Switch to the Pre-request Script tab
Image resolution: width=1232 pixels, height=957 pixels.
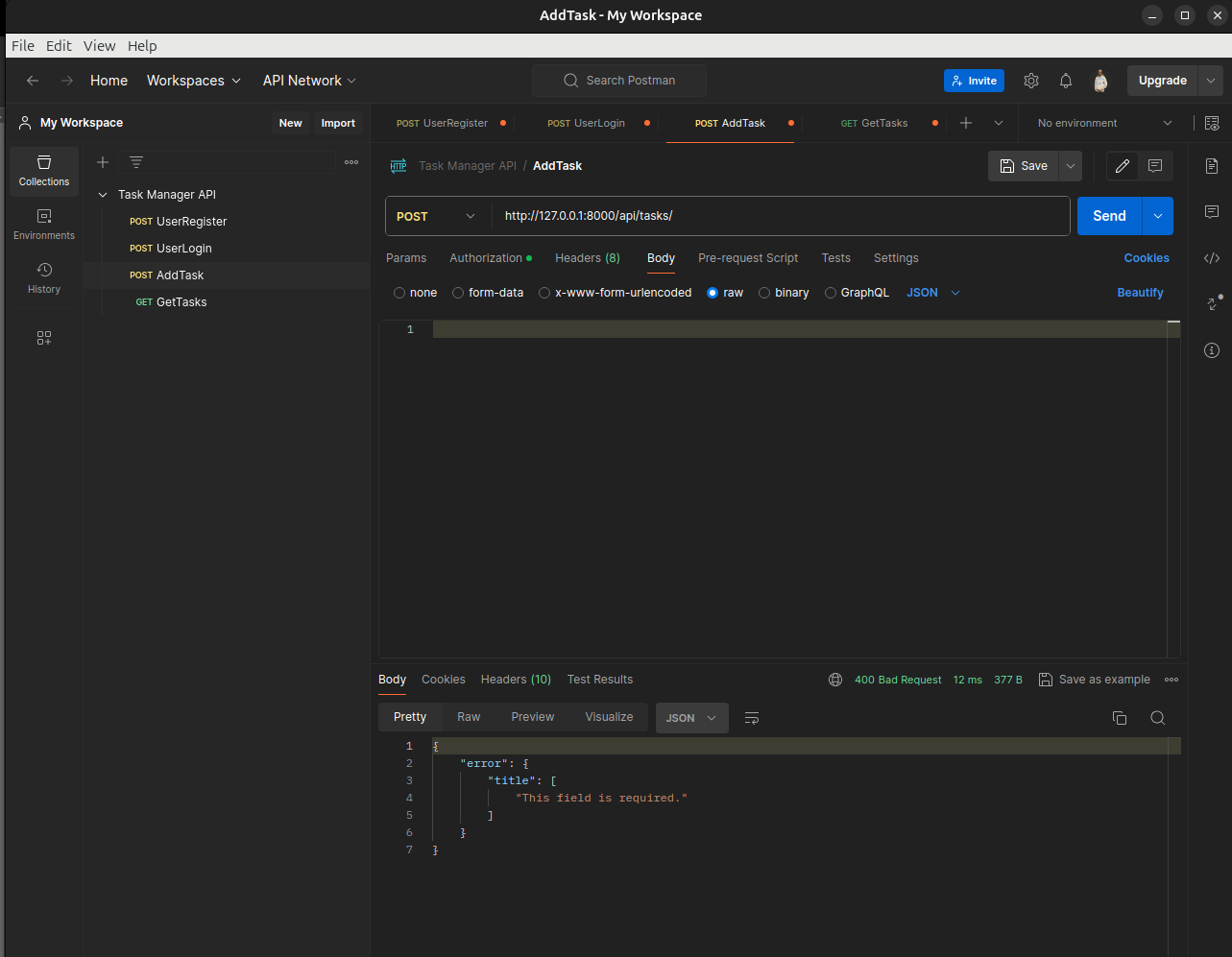748,258
